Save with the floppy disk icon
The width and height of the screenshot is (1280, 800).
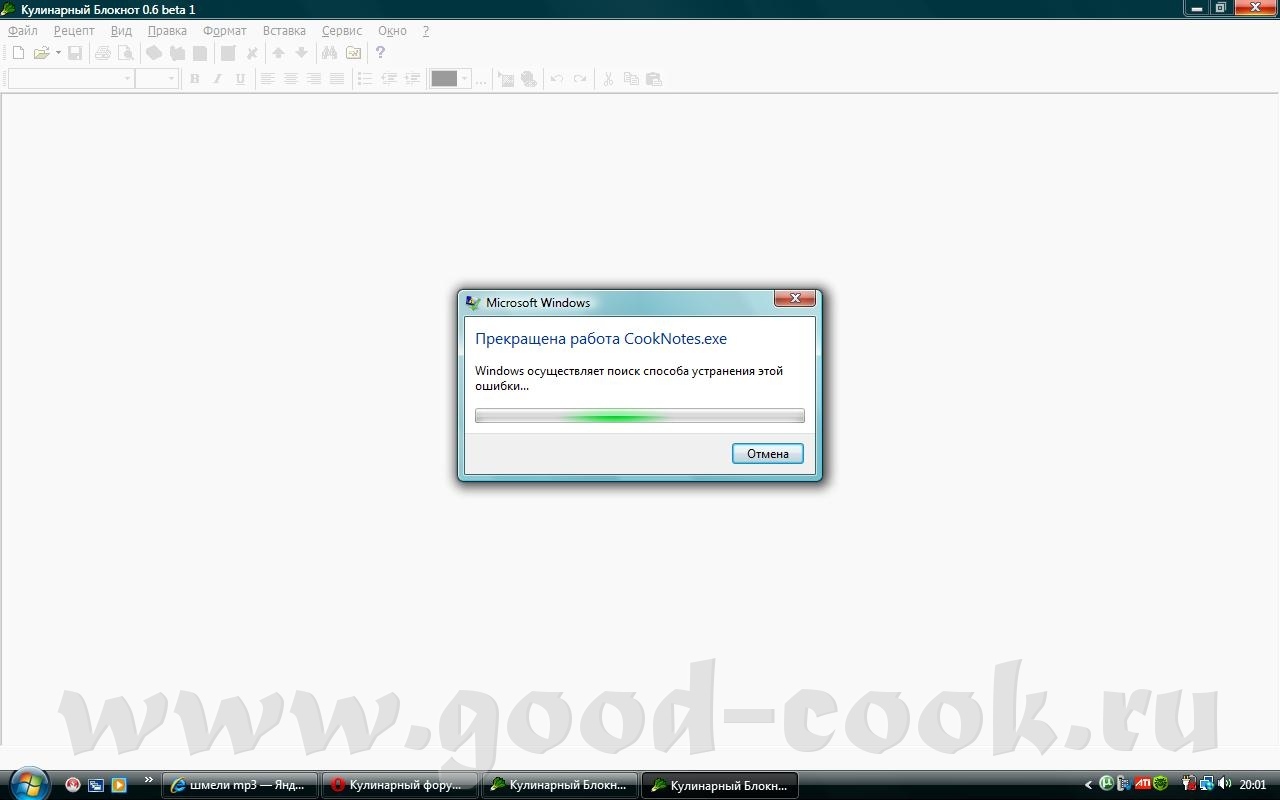pos(75,53)
